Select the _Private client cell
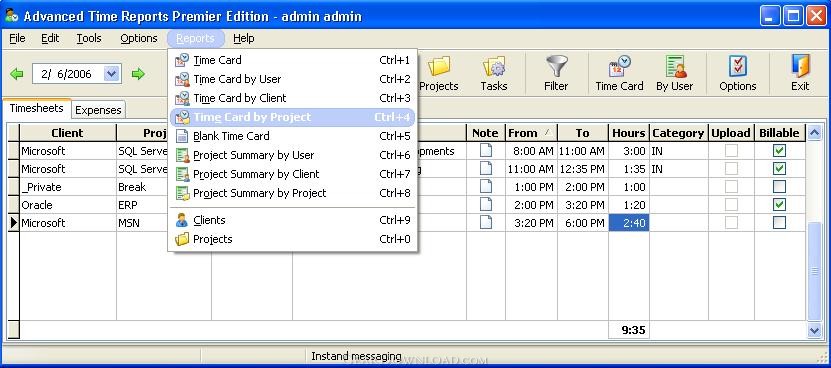This screenshot has height=368, width=831. 67,187
